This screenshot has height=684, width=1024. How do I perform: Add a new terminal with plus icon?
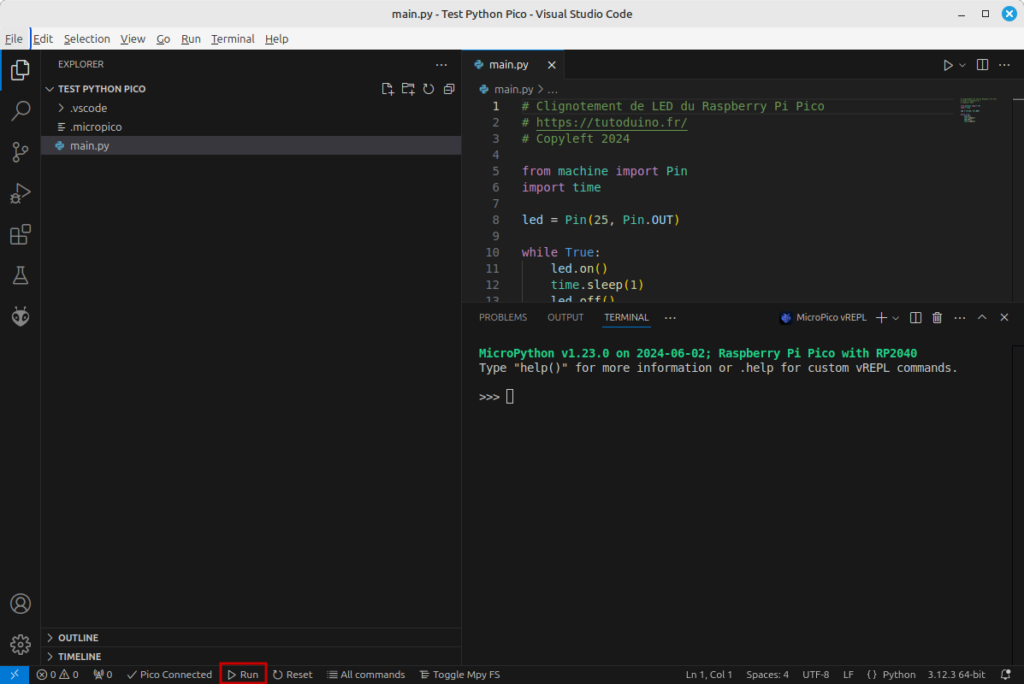click(x=881, y=318)
